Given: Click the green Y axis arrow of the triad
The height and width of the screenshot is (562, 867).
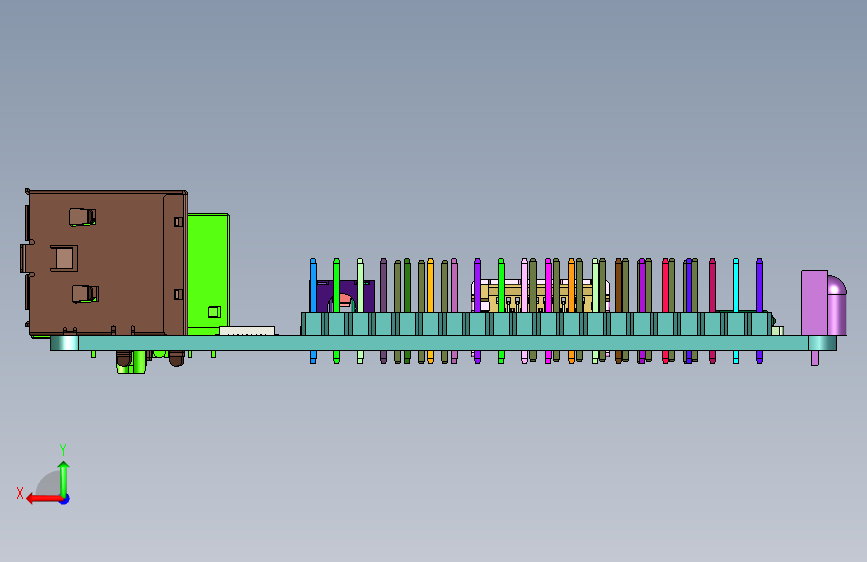Looking at the screenshot, I should [x=64, y=478].
